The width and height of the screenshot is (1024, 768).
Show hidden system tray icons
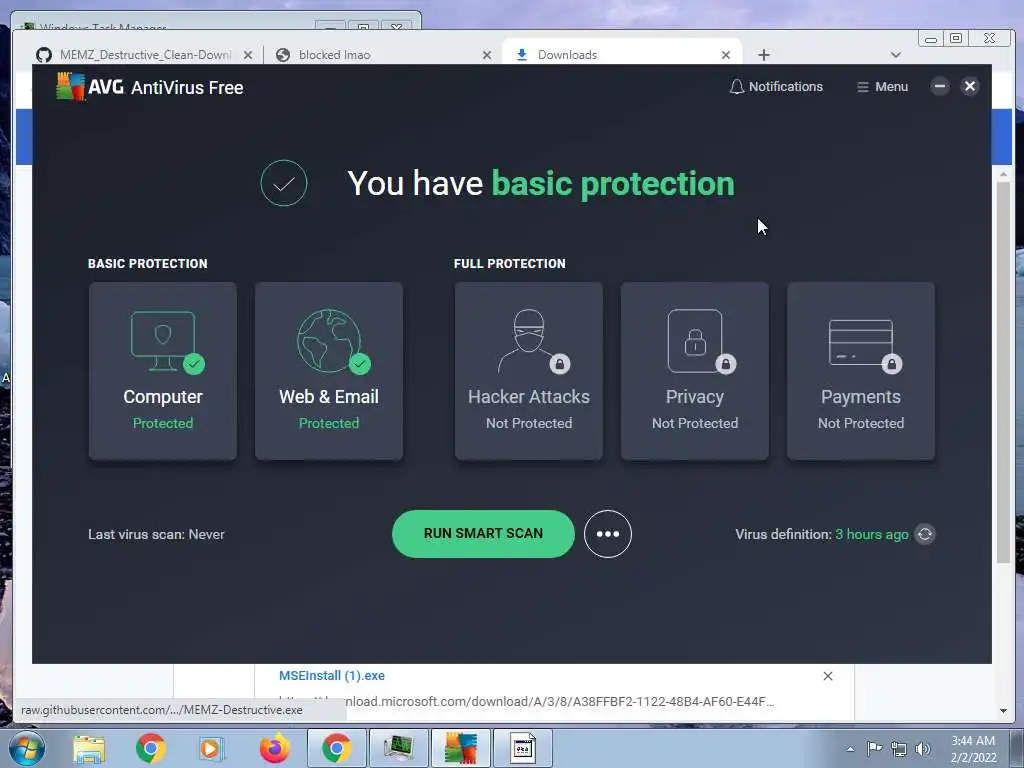tap(850, 749)
